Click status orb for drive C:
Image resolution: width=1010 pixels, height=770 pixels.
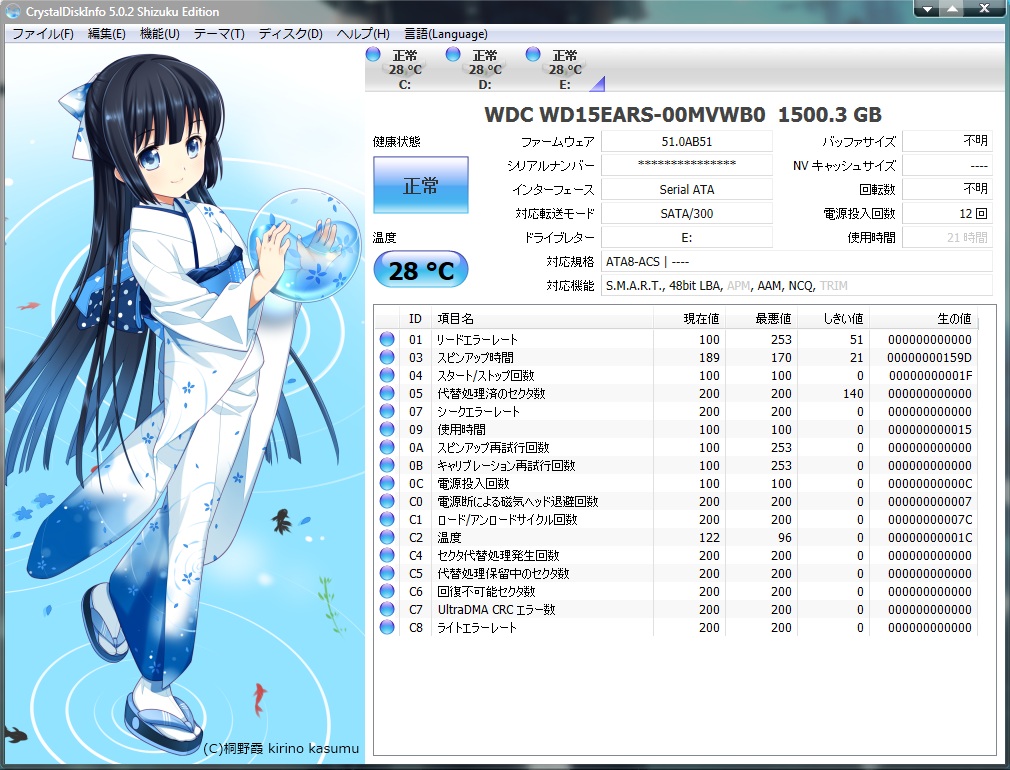pos(373,54)
